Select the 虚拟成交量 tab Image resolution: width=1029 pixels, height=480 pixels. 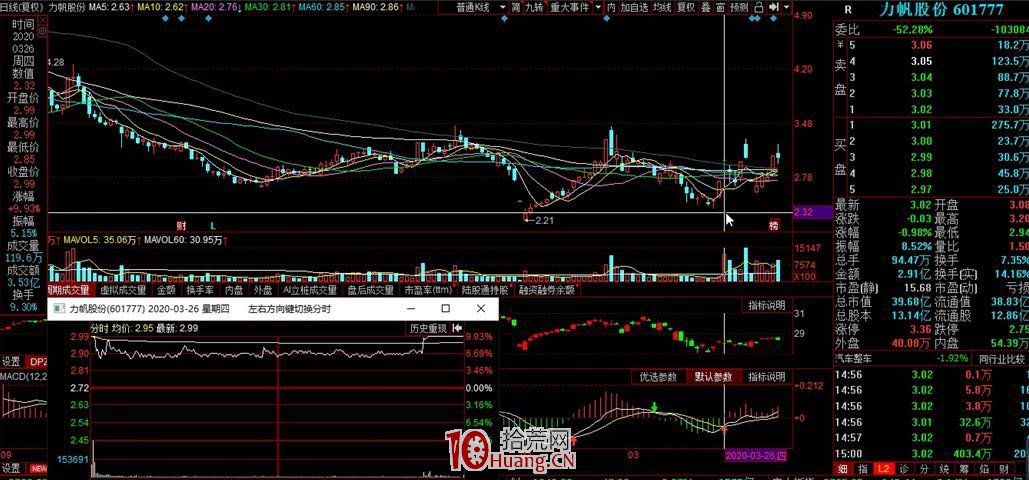tap(123, 290)
